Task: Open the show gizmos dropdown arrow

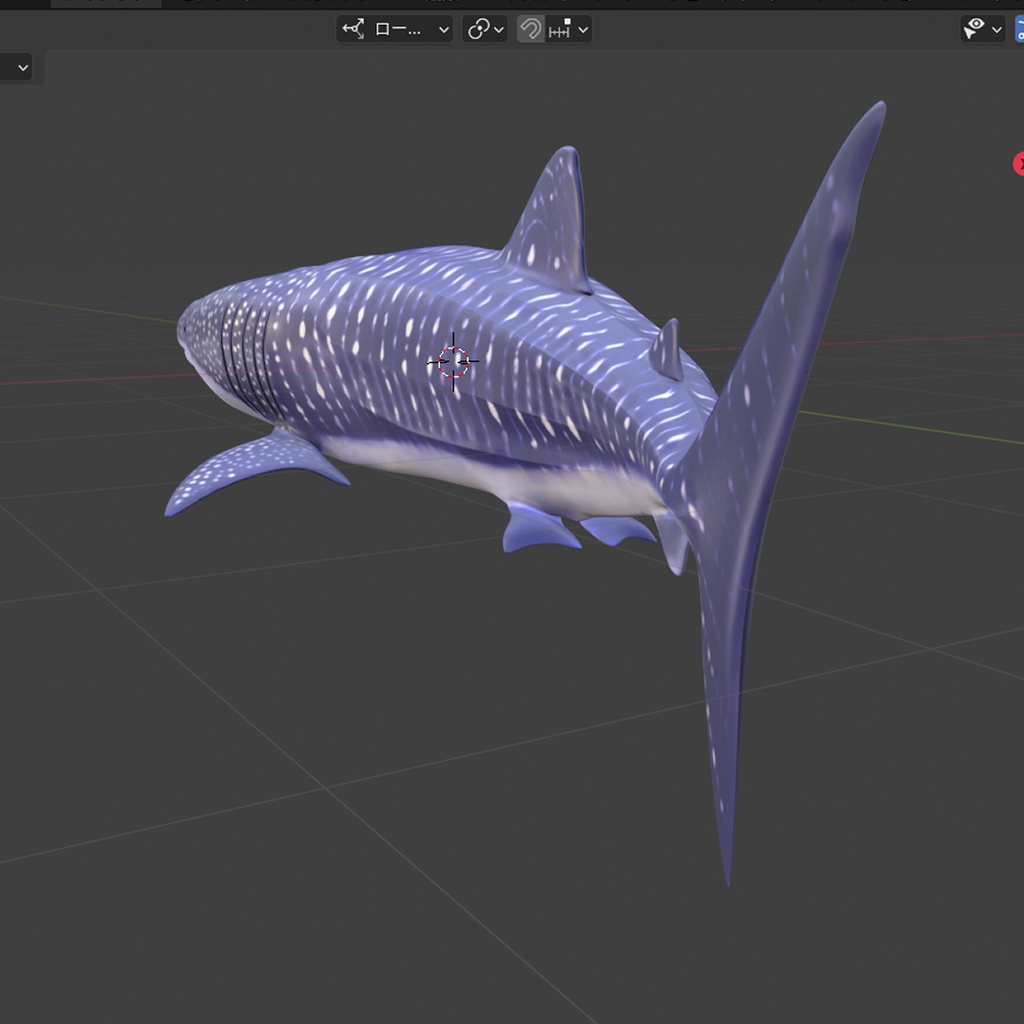Action: pos(997,29)
